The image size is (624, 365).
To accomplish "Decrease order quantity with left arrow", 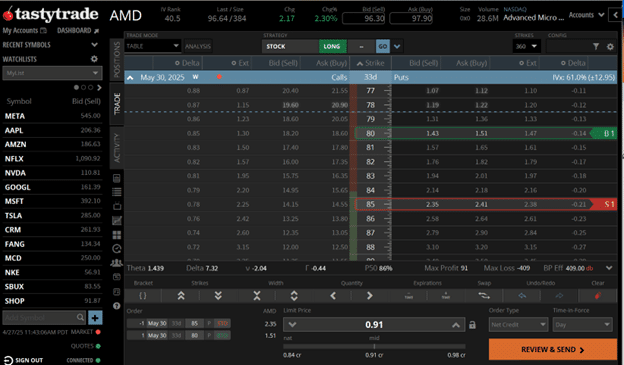I will [x=333, y=296].
